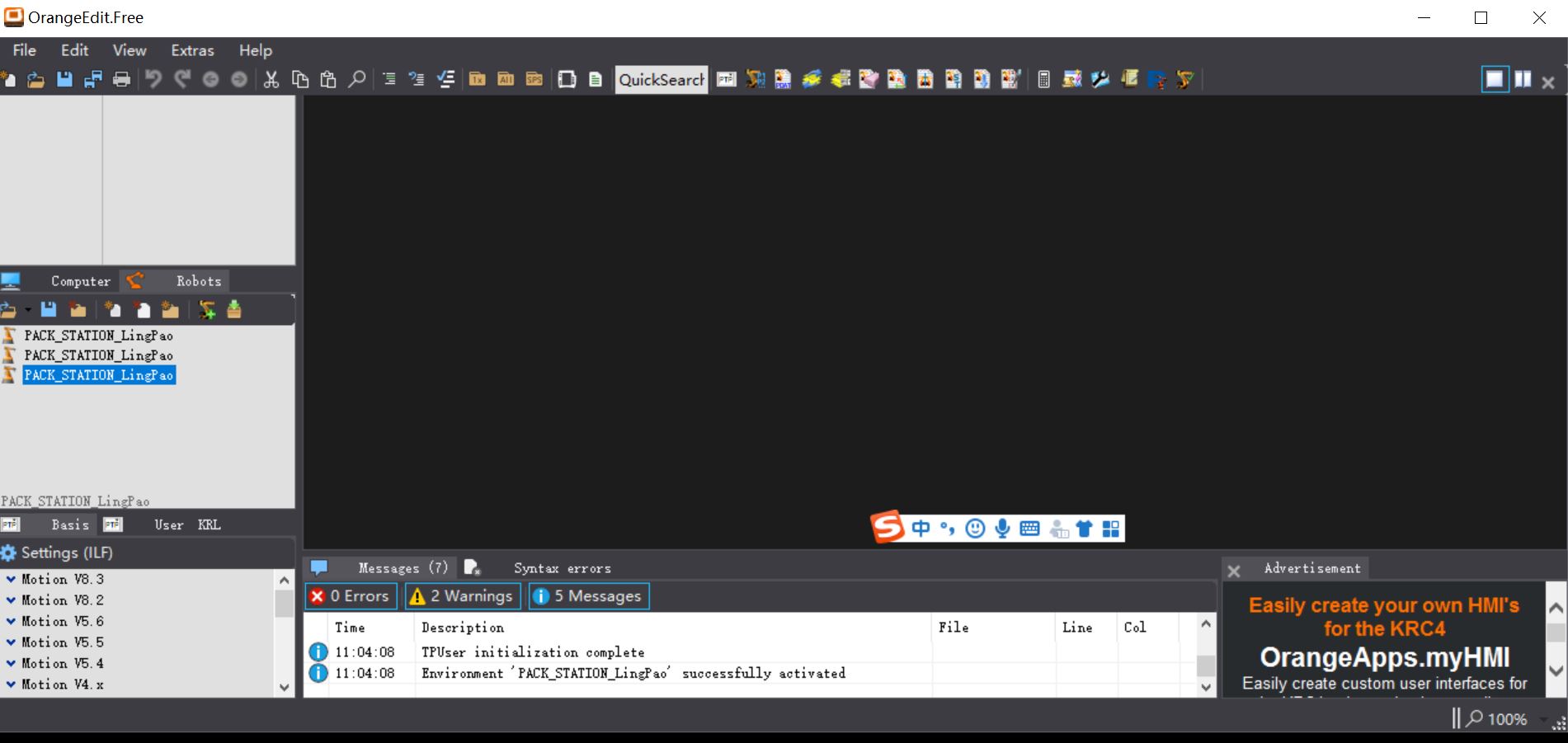Open the magnifier search tool
1568x743 pixels.
[x=356, y=79]
